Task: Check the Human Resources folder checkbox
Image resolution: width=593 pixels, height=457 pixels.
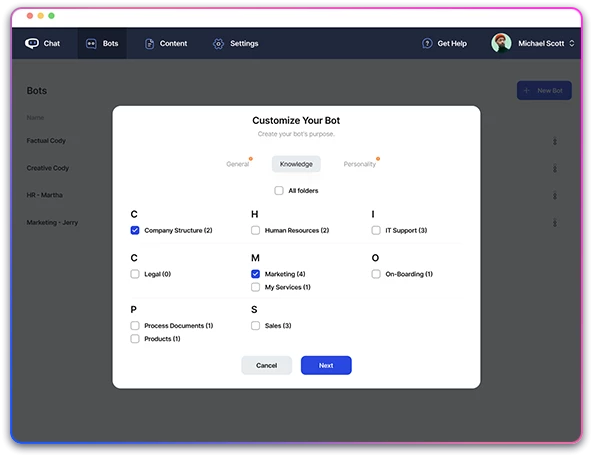Action: (255, 230)
